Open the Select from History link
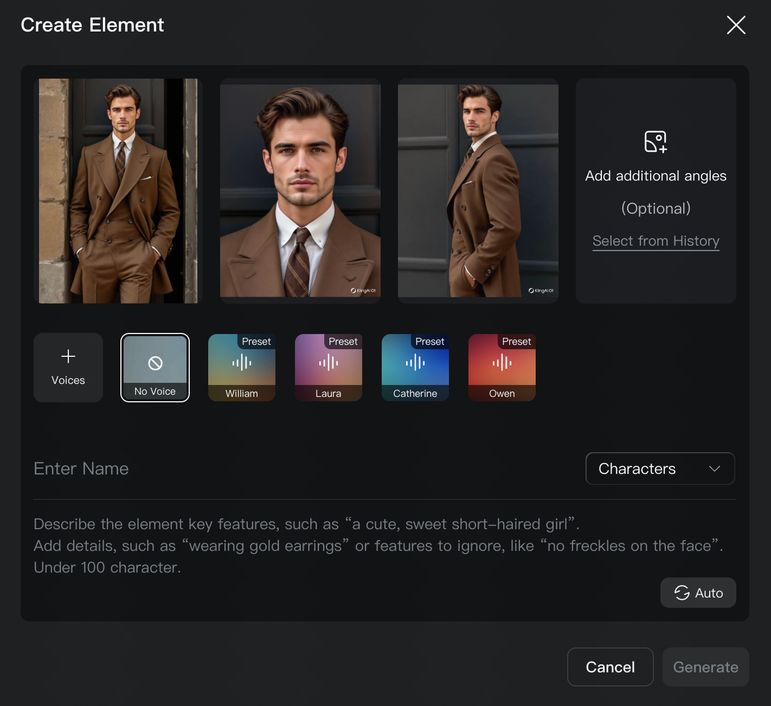 point(655,241)
